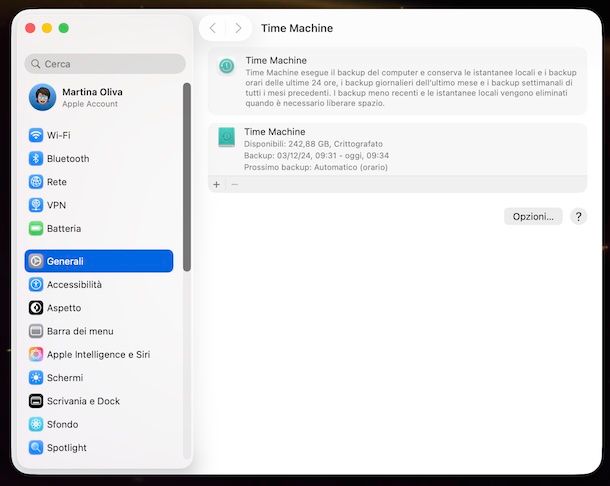610x486 pixels.
Task: Close the window with red button
Action: point(30,28)
